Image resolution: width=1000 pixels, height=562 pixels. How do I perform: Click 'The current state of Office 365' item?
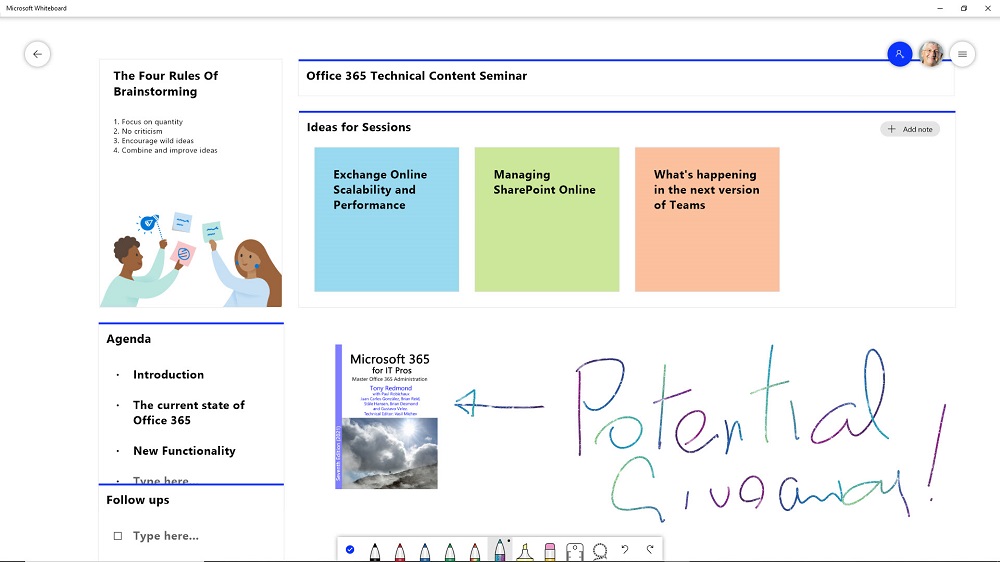coord(189,413)
